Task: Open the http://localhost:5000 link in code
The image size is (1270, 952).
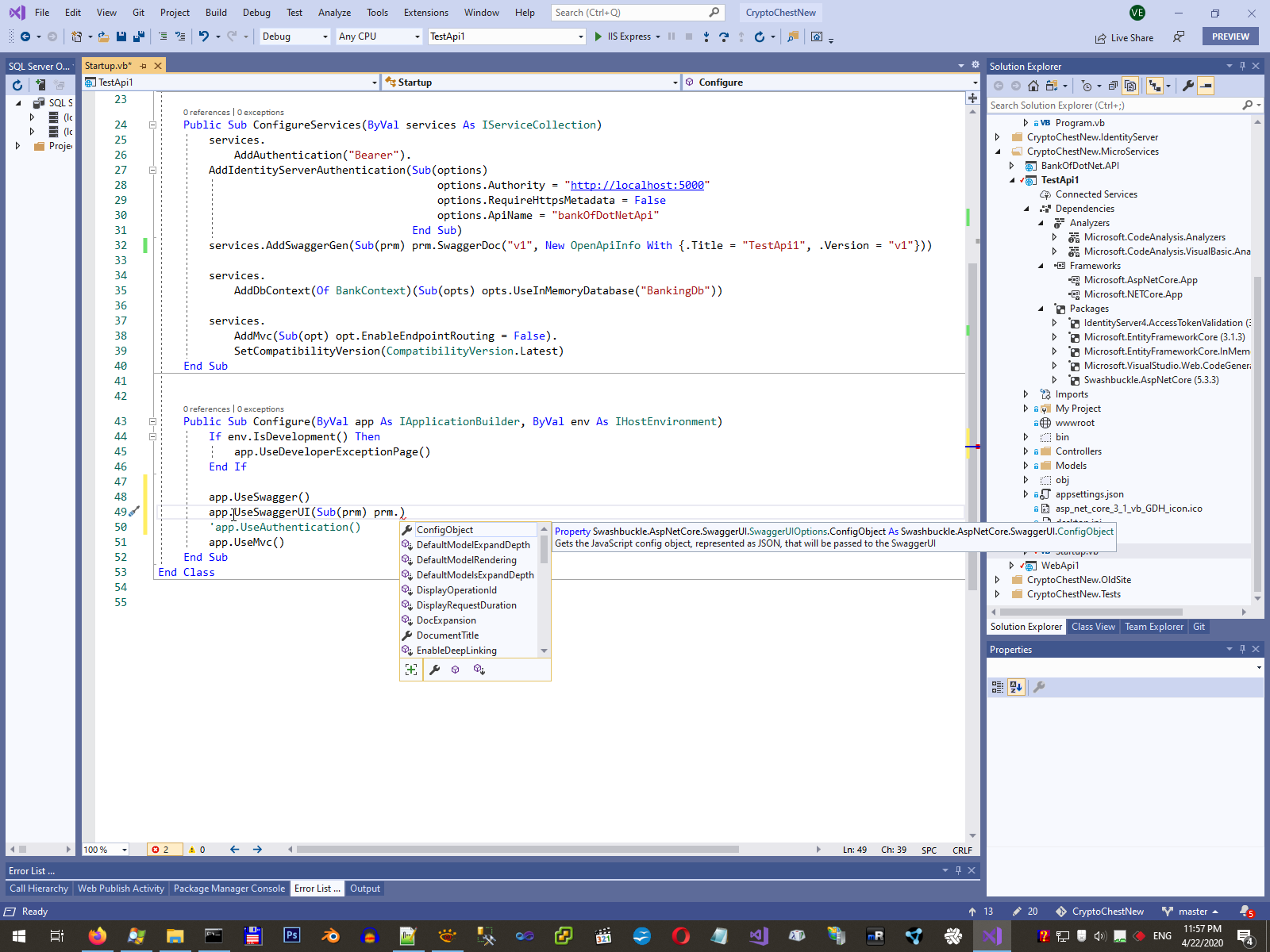Action: coord(637,185)
